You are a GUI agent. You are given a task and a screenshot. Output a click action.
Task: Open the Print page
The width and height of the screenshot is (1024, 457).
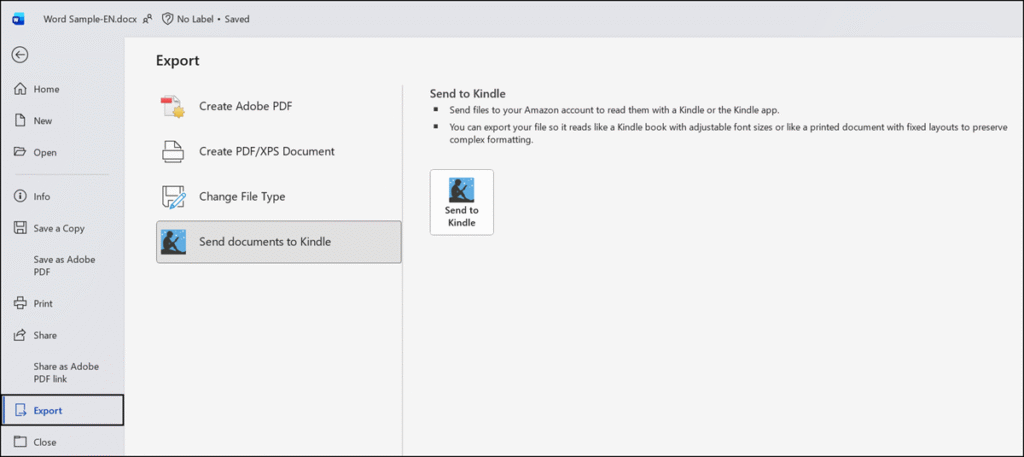62,304
